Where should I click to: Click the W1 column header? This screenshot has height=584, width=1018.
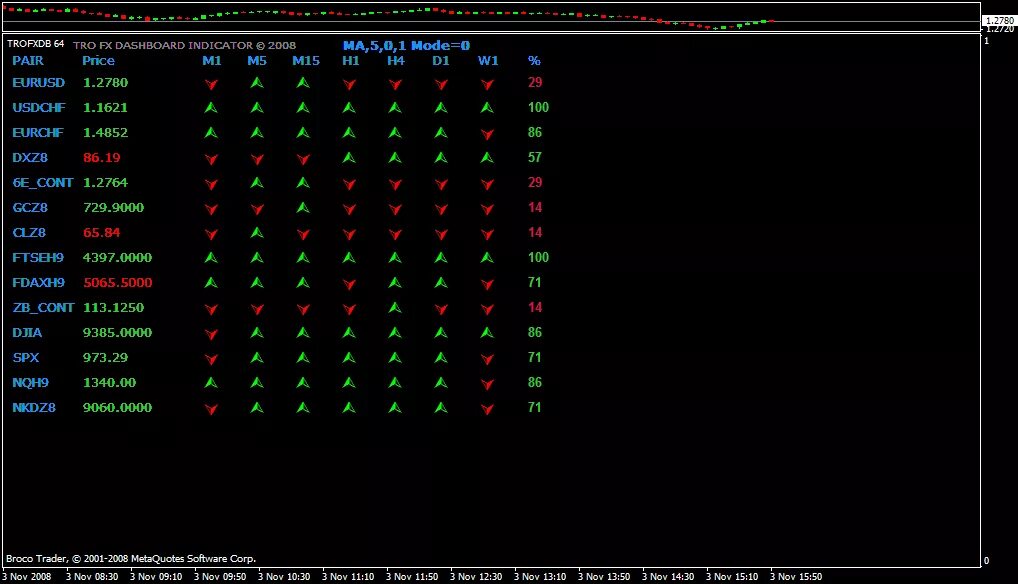tap(488, 60)
